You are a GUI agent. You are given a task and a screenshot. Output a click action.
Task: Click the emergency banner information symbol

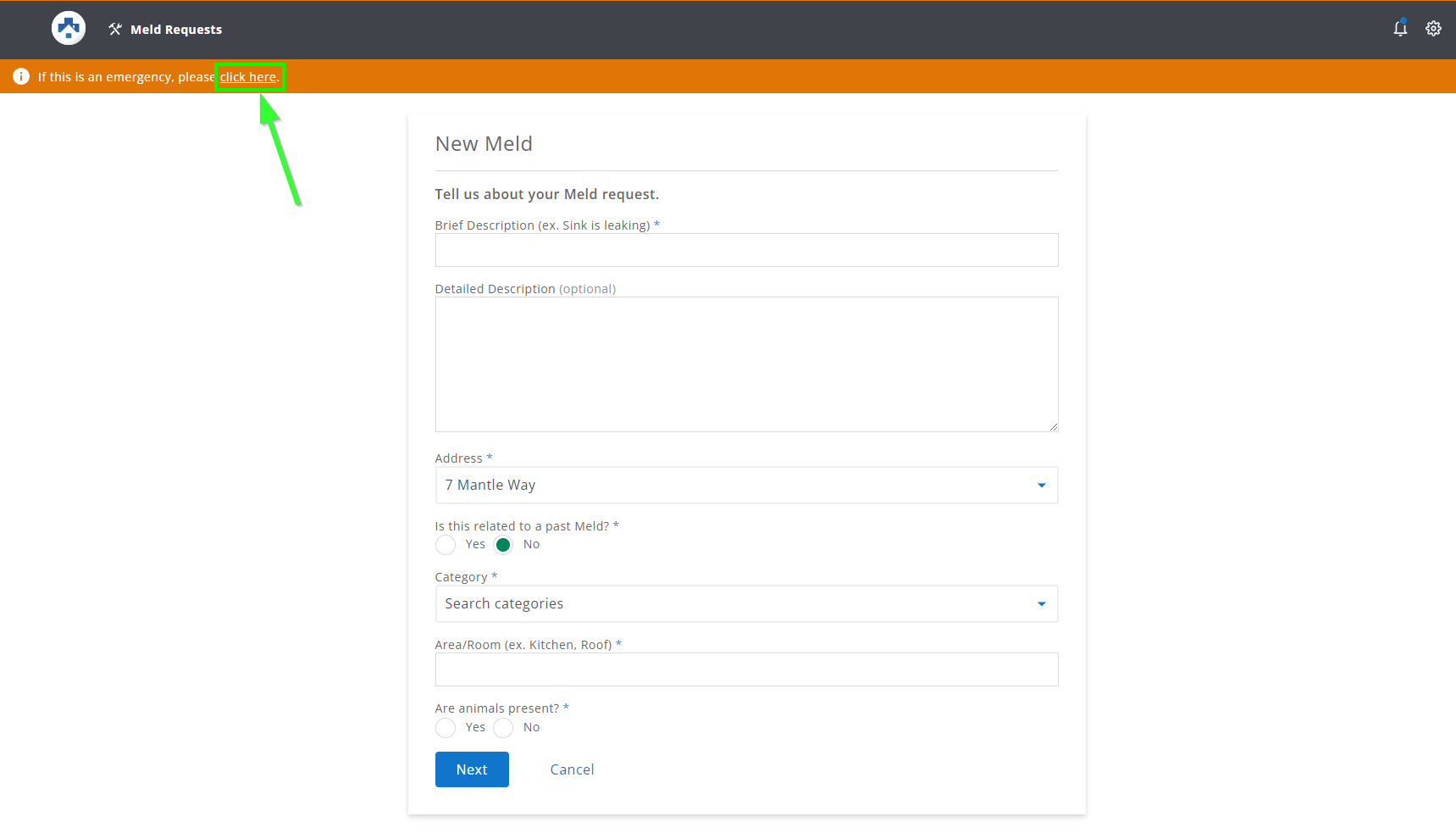[x=20, y=76]
